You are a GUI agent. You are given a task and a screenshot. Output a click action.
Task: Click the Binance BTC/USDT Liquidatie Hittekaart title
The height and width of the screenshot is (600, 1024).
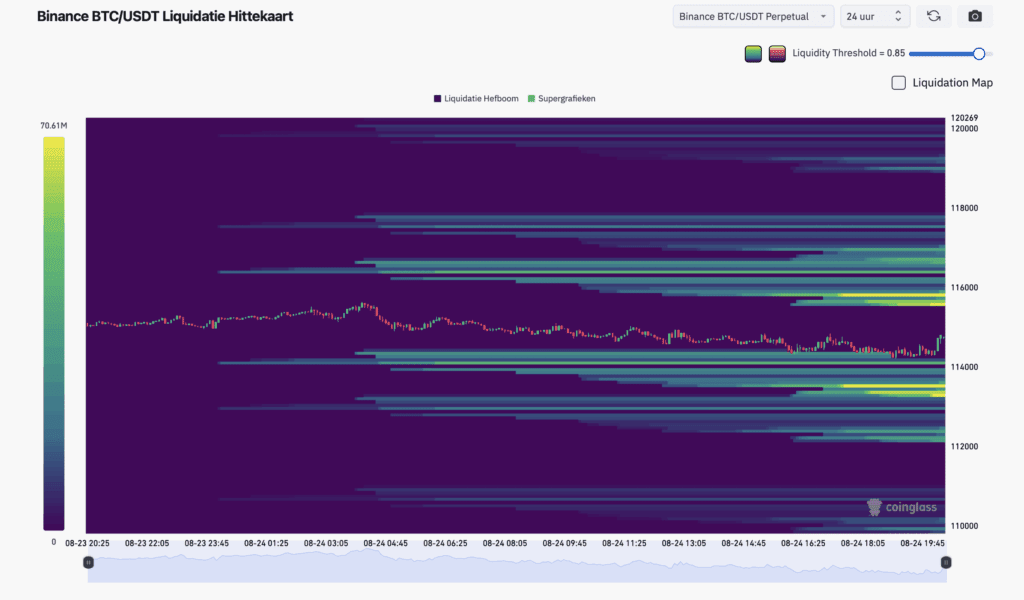point(166,17)
